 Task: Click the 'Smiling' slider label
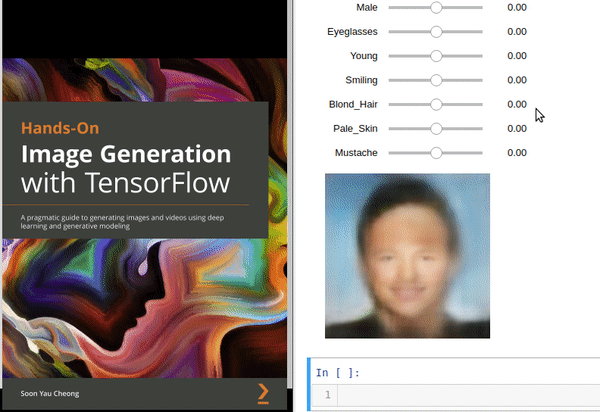361,80
